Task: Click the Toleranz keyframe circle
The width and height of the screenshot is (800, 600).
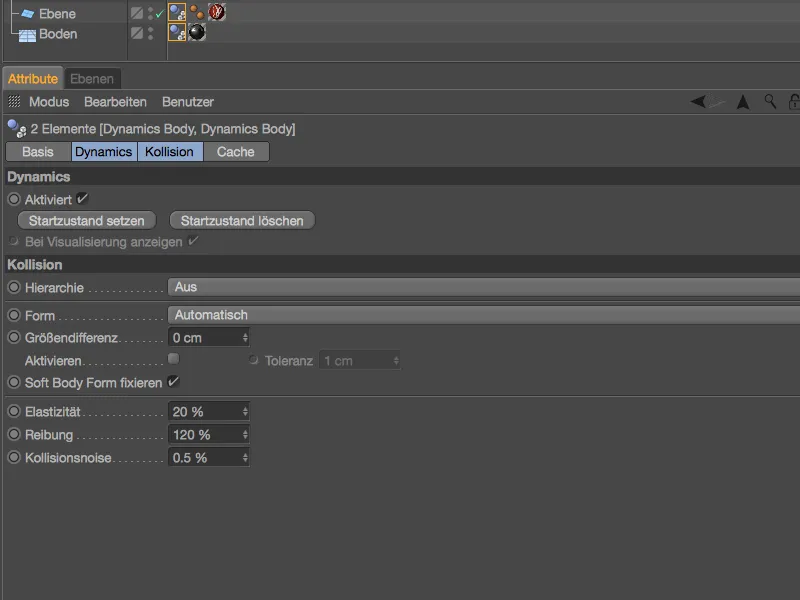Action: click(253, 360)
